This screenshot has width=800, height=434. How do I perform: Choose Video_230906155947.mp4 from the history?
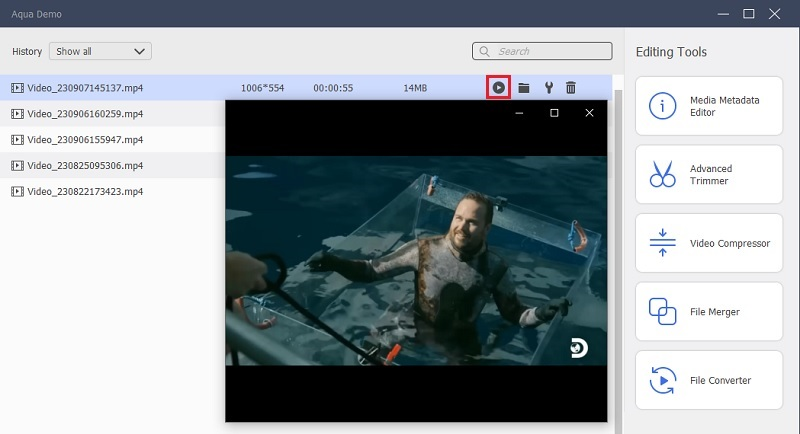tap(85, 140)
